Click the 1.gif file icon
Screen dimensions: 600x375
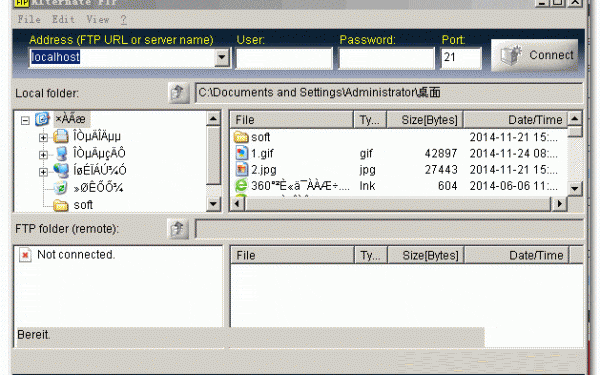coord(241,153)
